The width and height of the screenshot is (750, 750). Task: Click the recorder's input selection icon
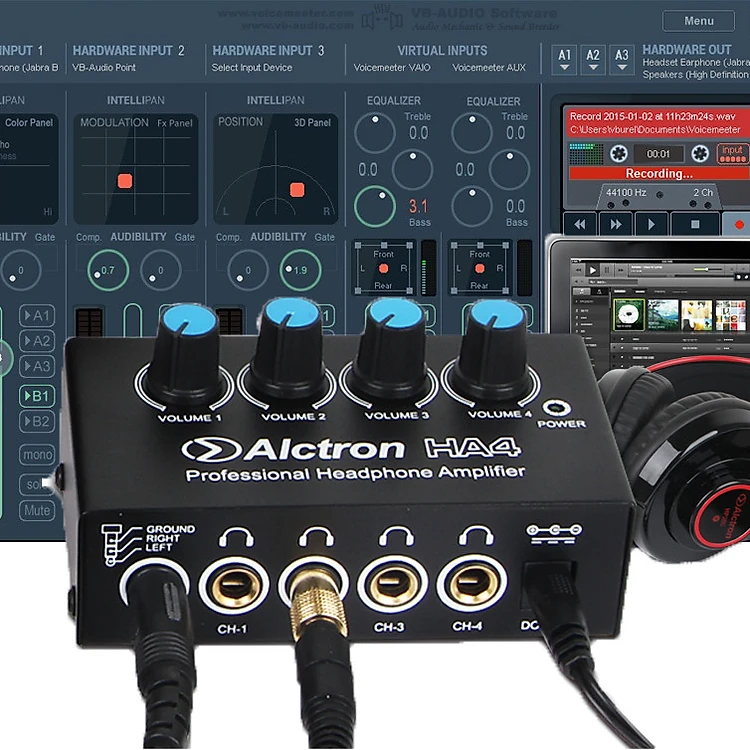[x=732, y=153]
